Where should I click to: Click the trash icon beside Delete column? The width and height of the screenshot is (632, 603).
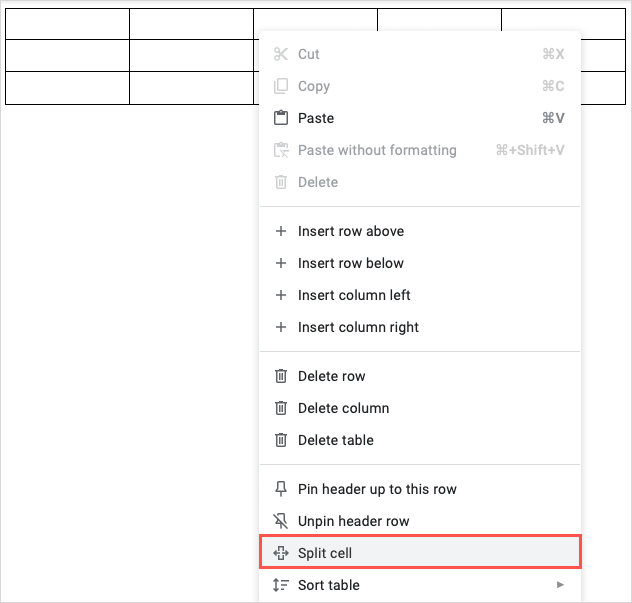coord(281,408)
